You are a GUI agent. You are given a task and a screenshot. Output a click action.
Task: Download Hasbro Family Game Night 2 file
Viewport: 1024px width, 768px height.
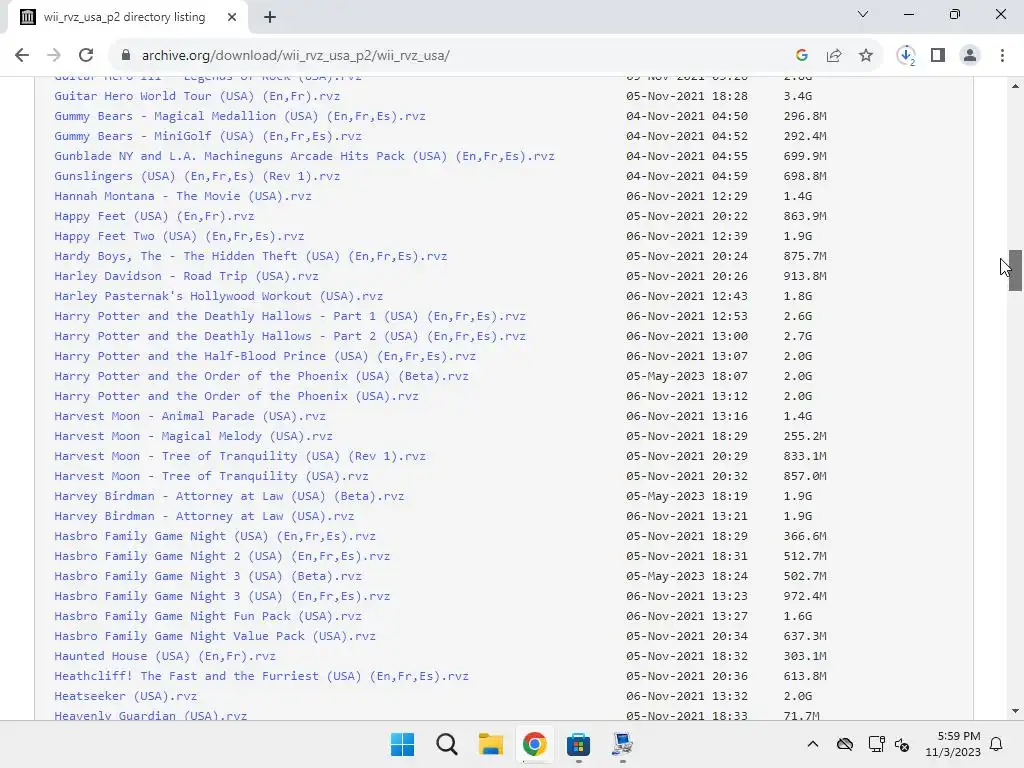click(x=222, y=556)
